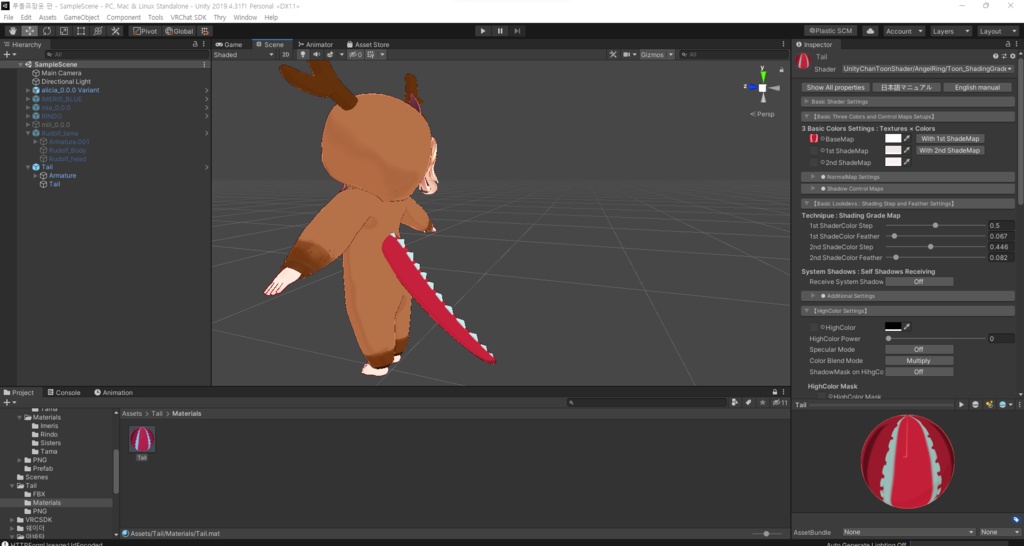The width and height of the screenshot is (1024, 546).
Task: Select the Hand tool in toolbar
Action: (12, 31)
